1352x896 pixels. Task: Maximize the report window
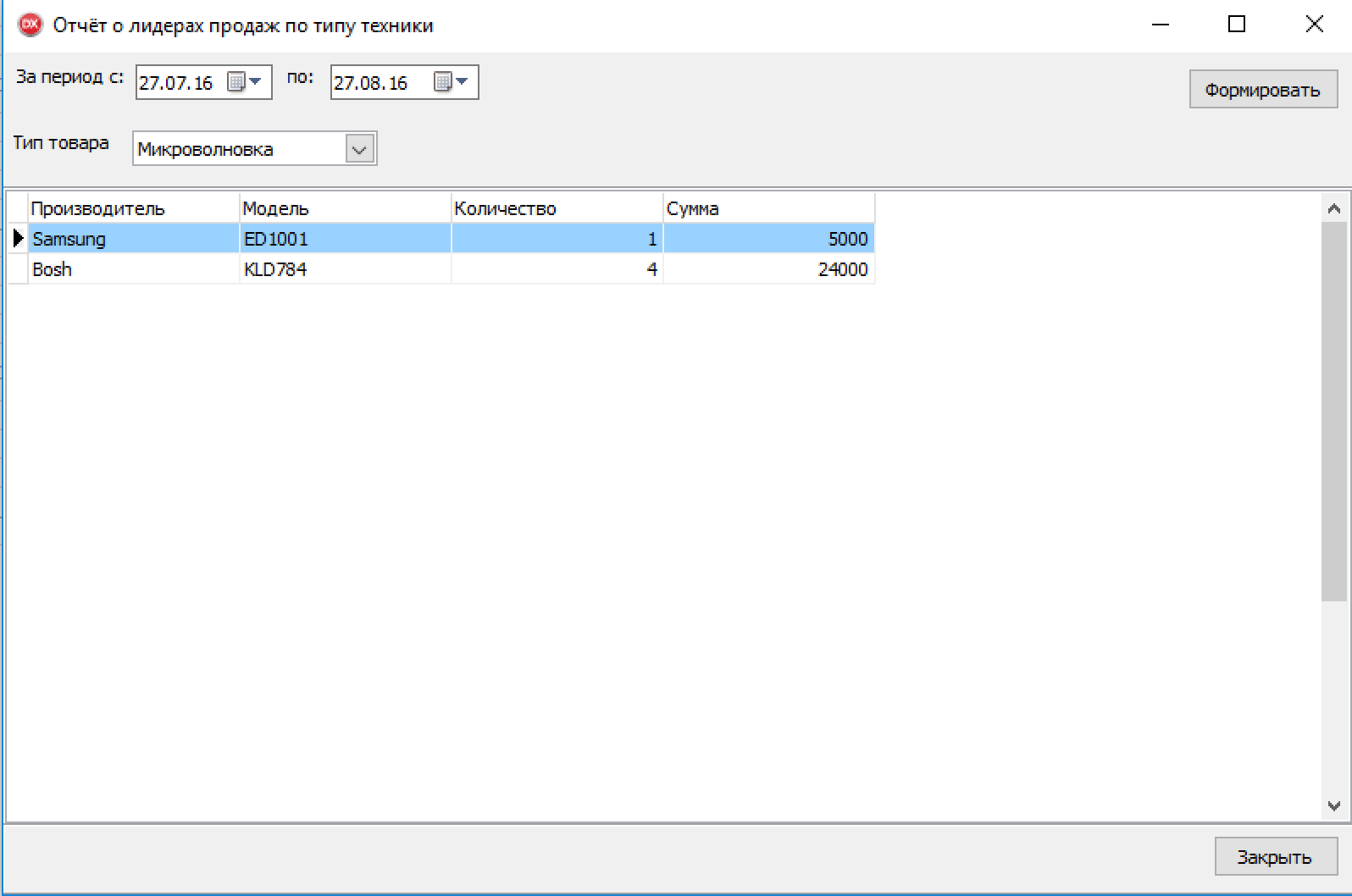point(1237,25)
